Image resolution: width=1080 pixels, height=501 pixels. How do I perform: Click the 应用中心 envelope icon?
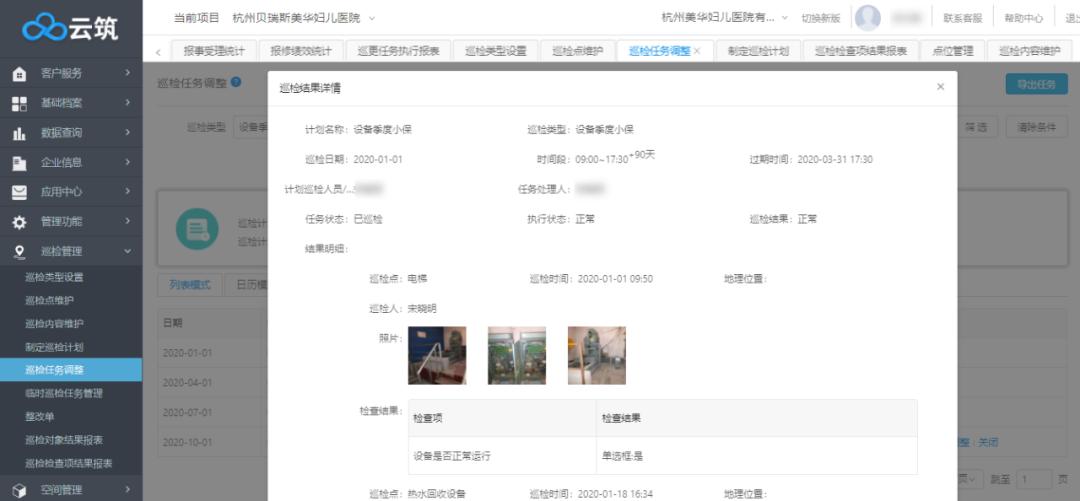(20, 192)
